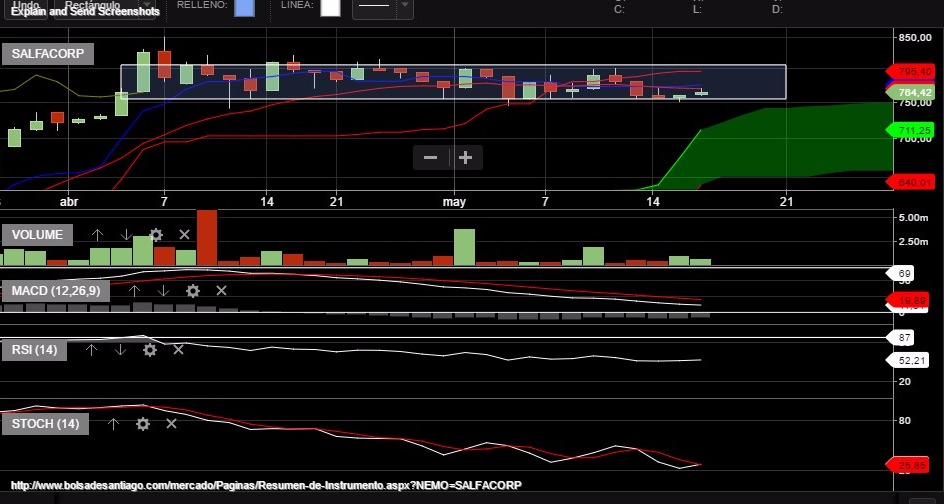Open RSI (14) settings gear
This screenshot has width=944, height=504.
point(149,349)
